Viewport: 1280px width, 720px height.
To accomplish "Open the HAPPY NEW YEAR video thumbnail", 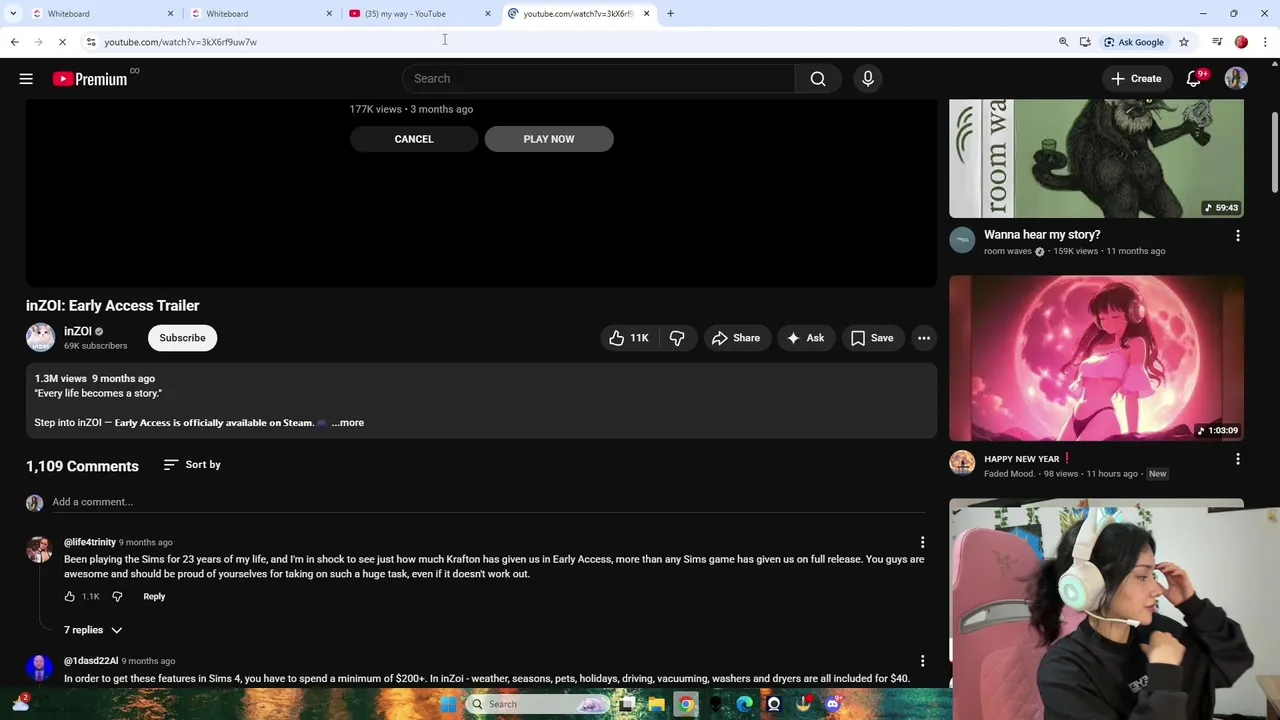I will (x=1096, y=358).
